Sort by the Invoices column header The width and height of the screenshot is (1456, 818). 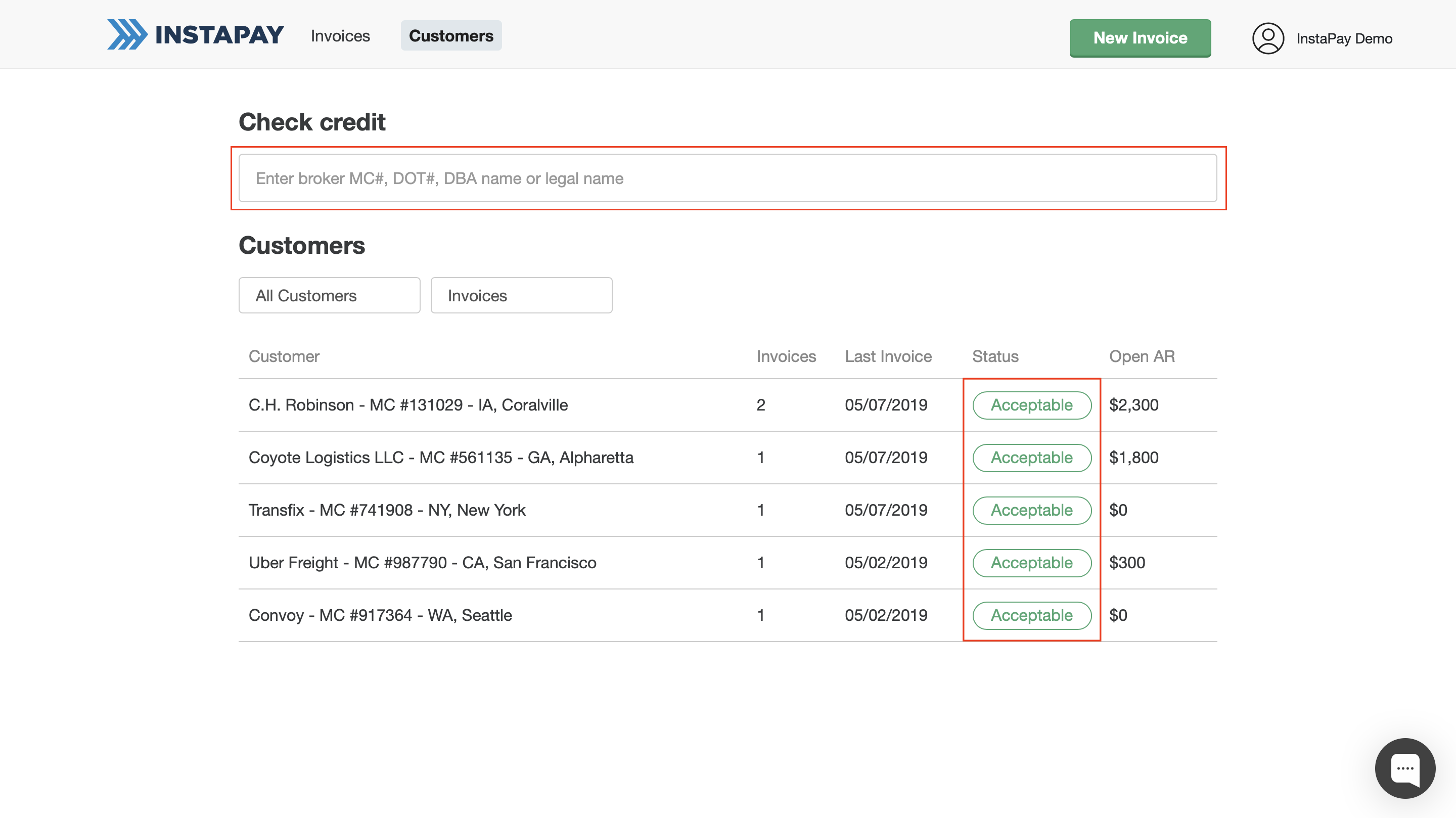point(786,356)
